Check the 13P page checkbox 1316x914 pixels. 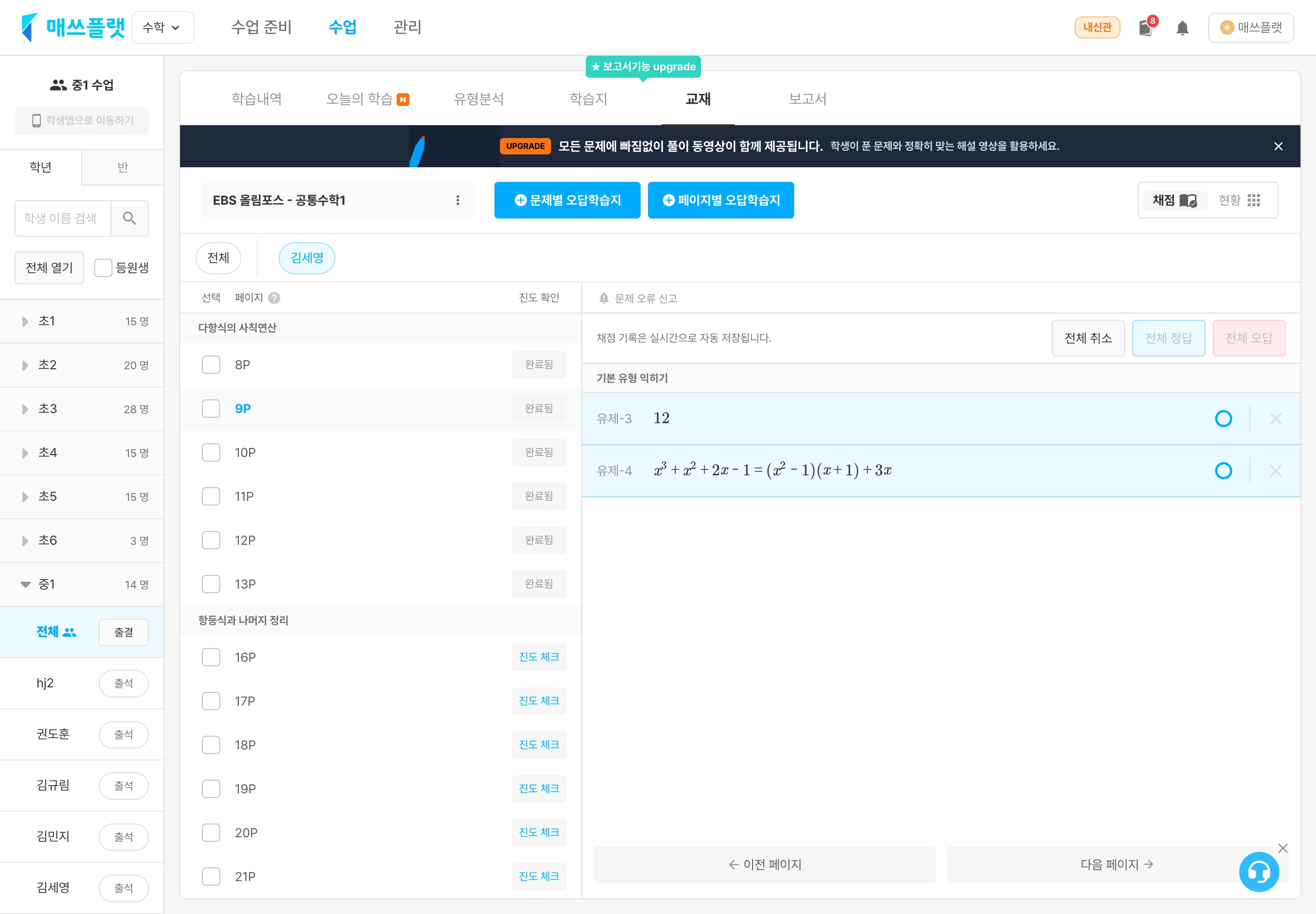click(x=211, y=584)
